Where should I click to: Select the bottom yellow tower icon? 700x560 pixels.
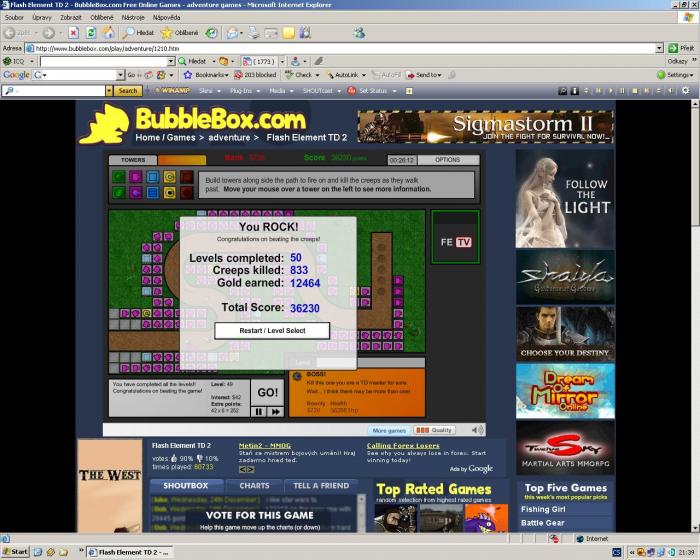(x=170, y=192)
